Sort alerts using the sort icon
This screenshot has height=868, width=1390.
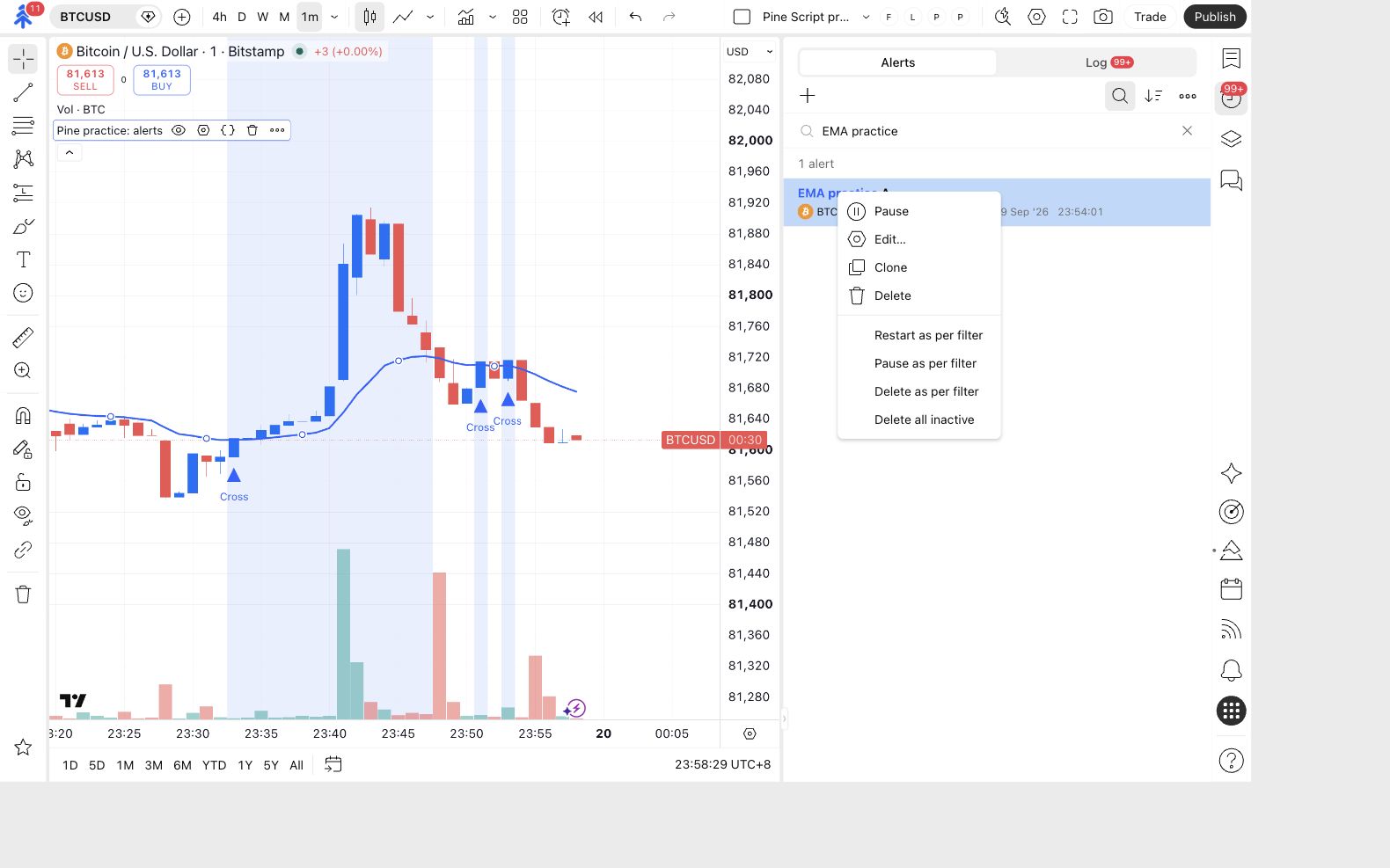[1153, 96]
